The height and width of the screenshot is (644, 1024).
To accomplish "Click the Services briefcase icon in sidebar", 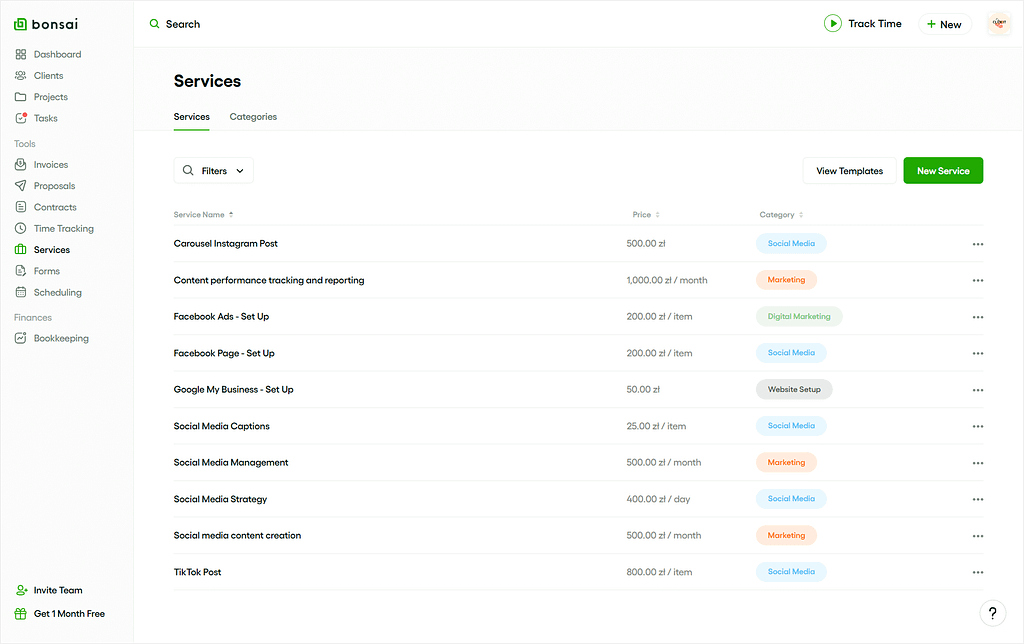I will (x=21, y=250).
